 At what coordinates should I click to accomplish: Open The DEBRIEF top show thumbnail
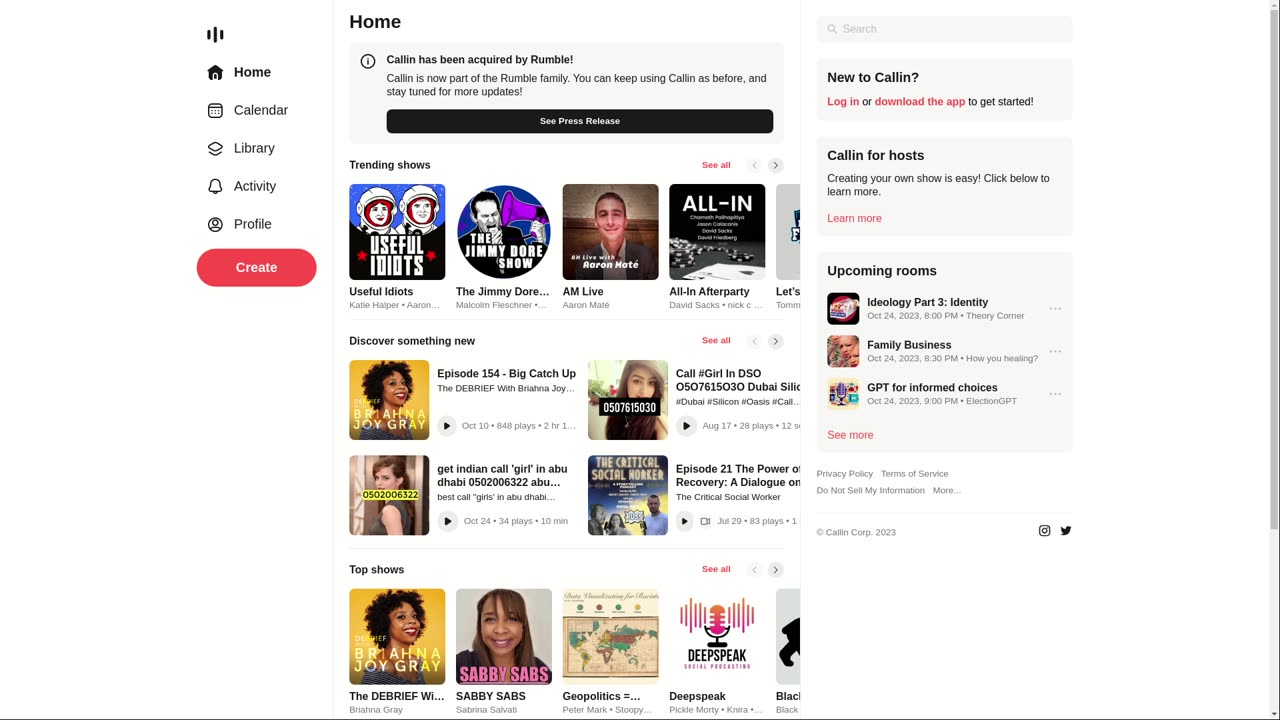click(x=397, y=637)
